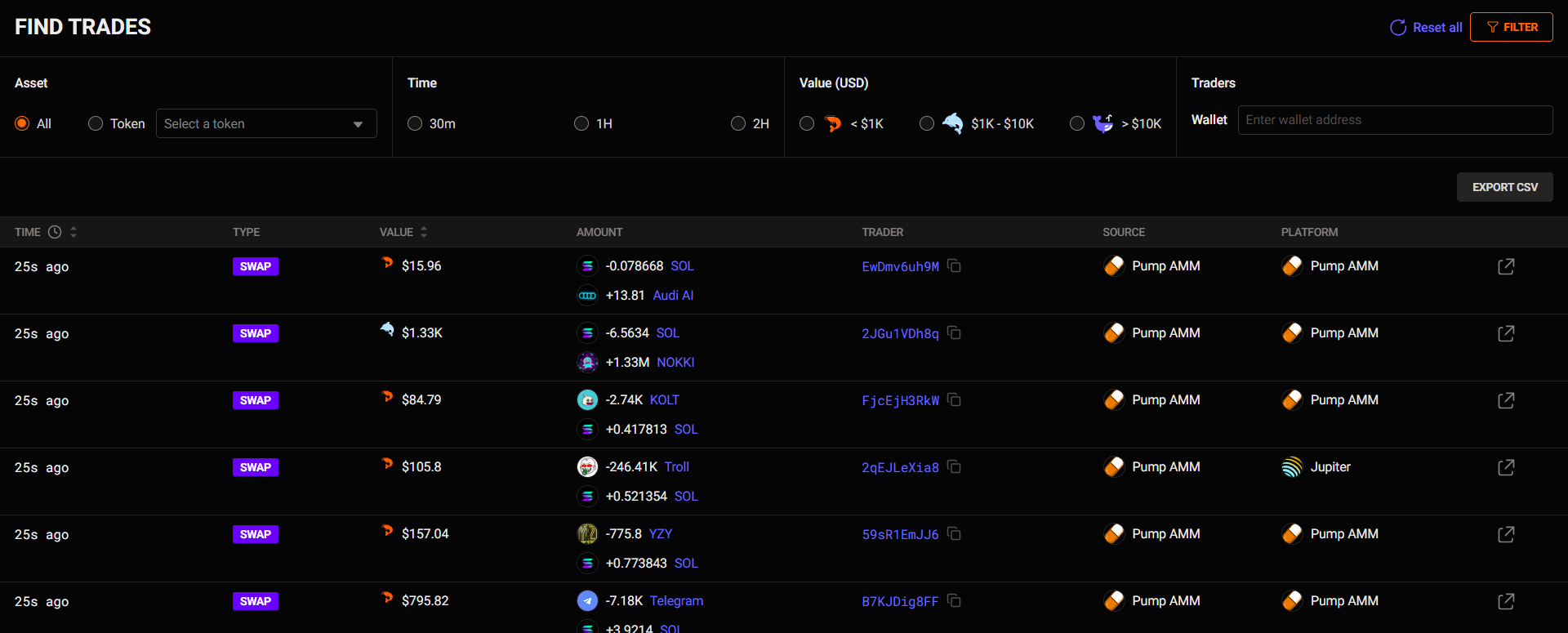
Task: Open the Select a token dropdown
Action: pos(266,123)
